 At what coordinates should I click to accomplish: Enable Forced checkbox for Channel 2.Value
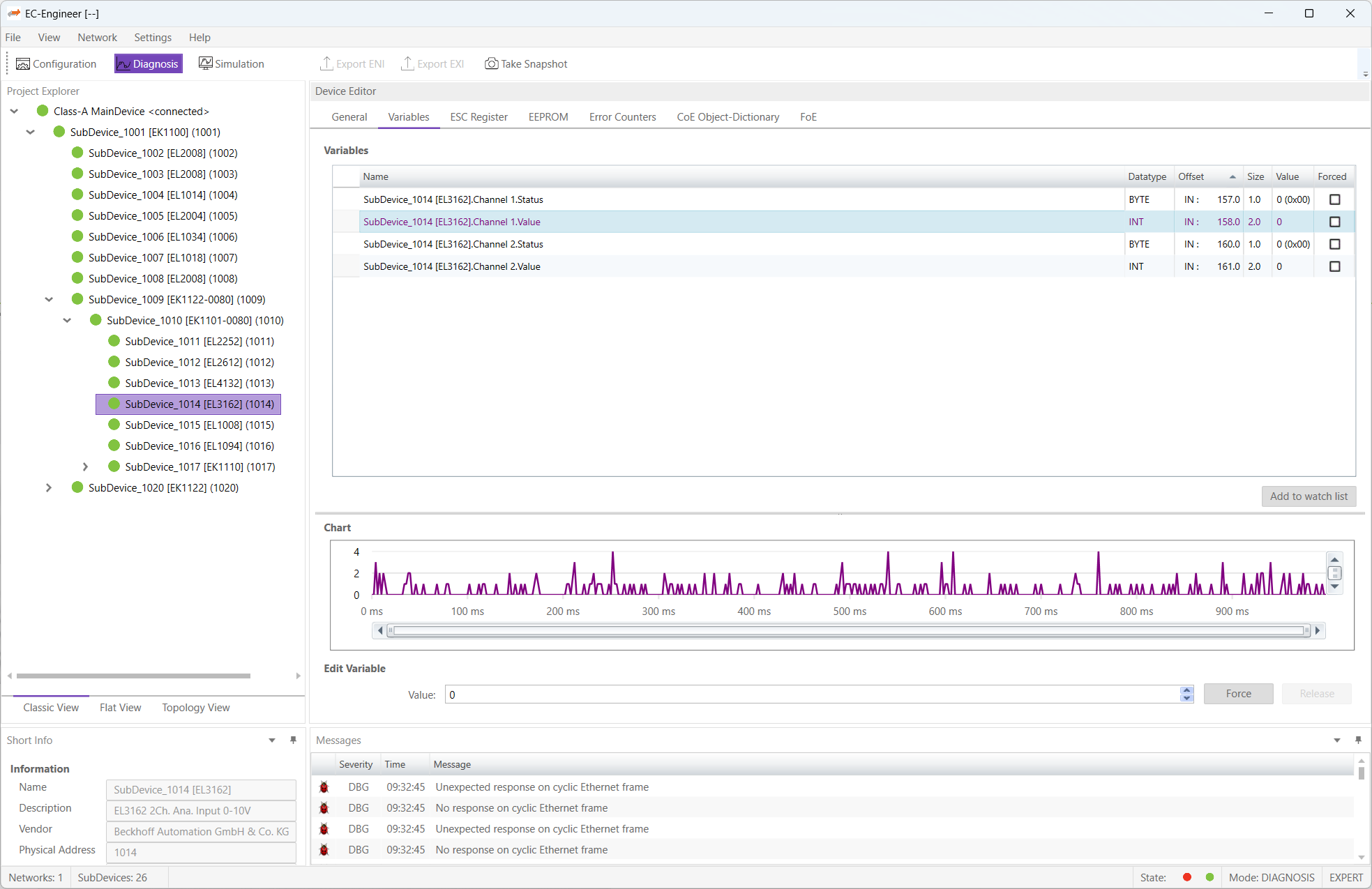click(x=1334, y=266)
